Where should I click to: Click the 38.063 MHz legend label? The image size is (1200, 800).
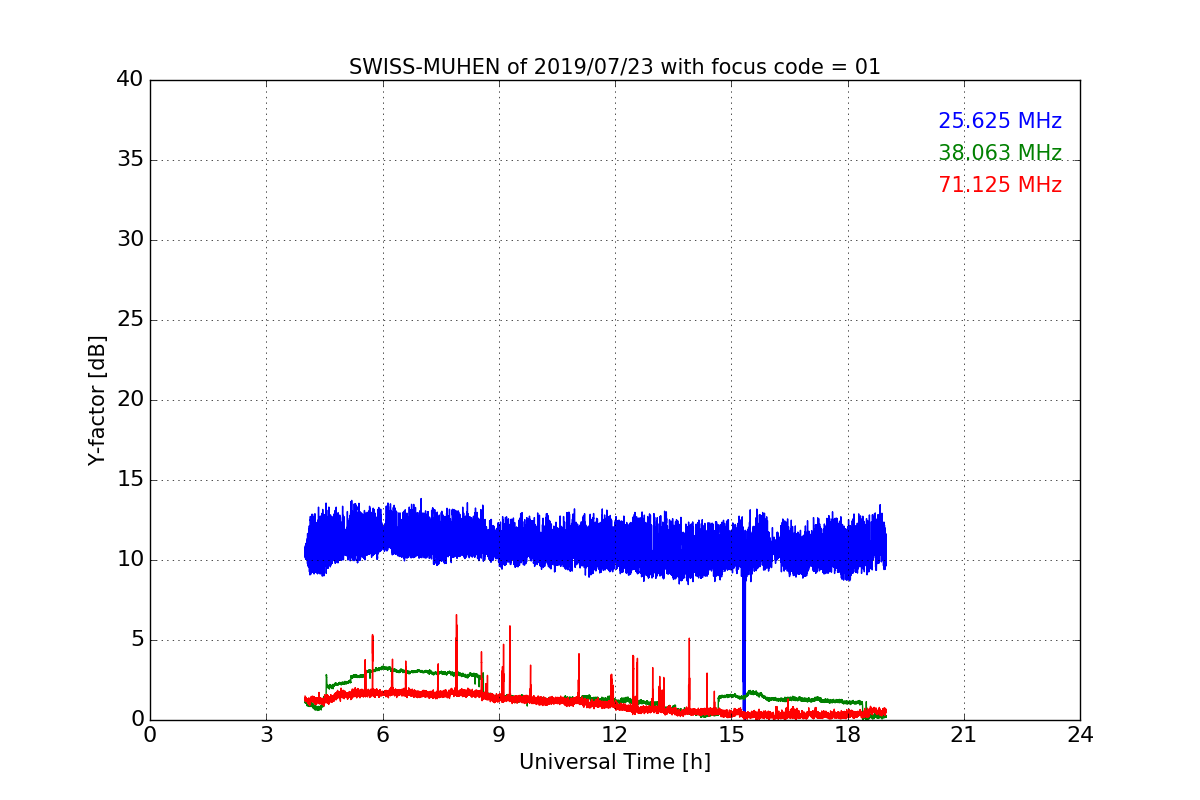(x=1000, y=153)
